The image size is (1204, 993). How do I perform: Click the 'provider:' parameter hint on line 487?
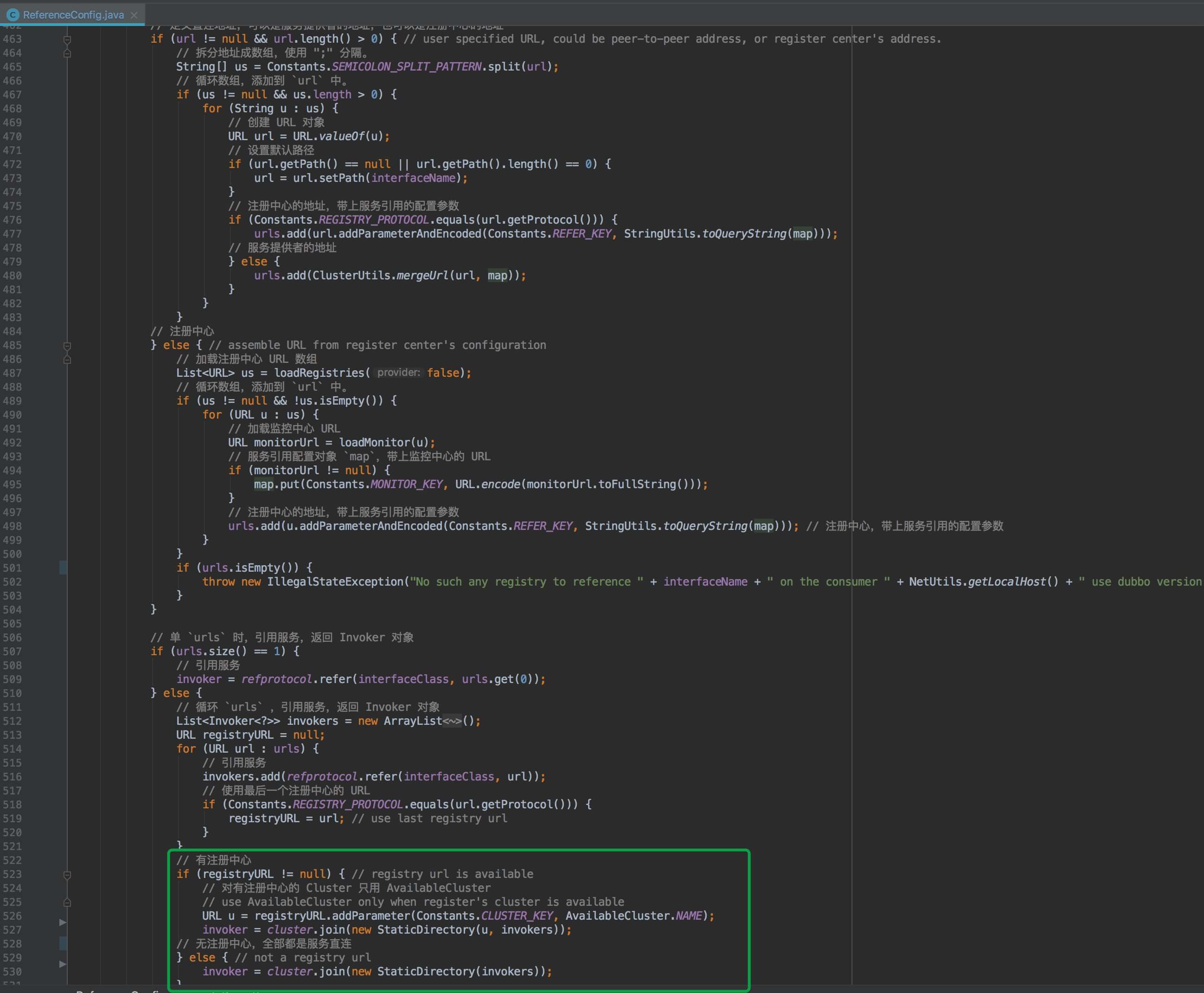pyautogui.click(x=398, y=373)
